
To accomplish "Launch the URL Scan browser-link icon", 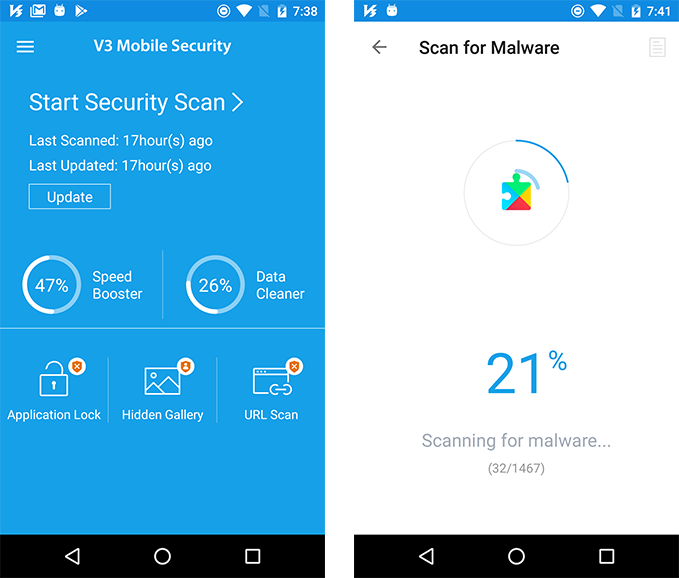I will point(272,381).
